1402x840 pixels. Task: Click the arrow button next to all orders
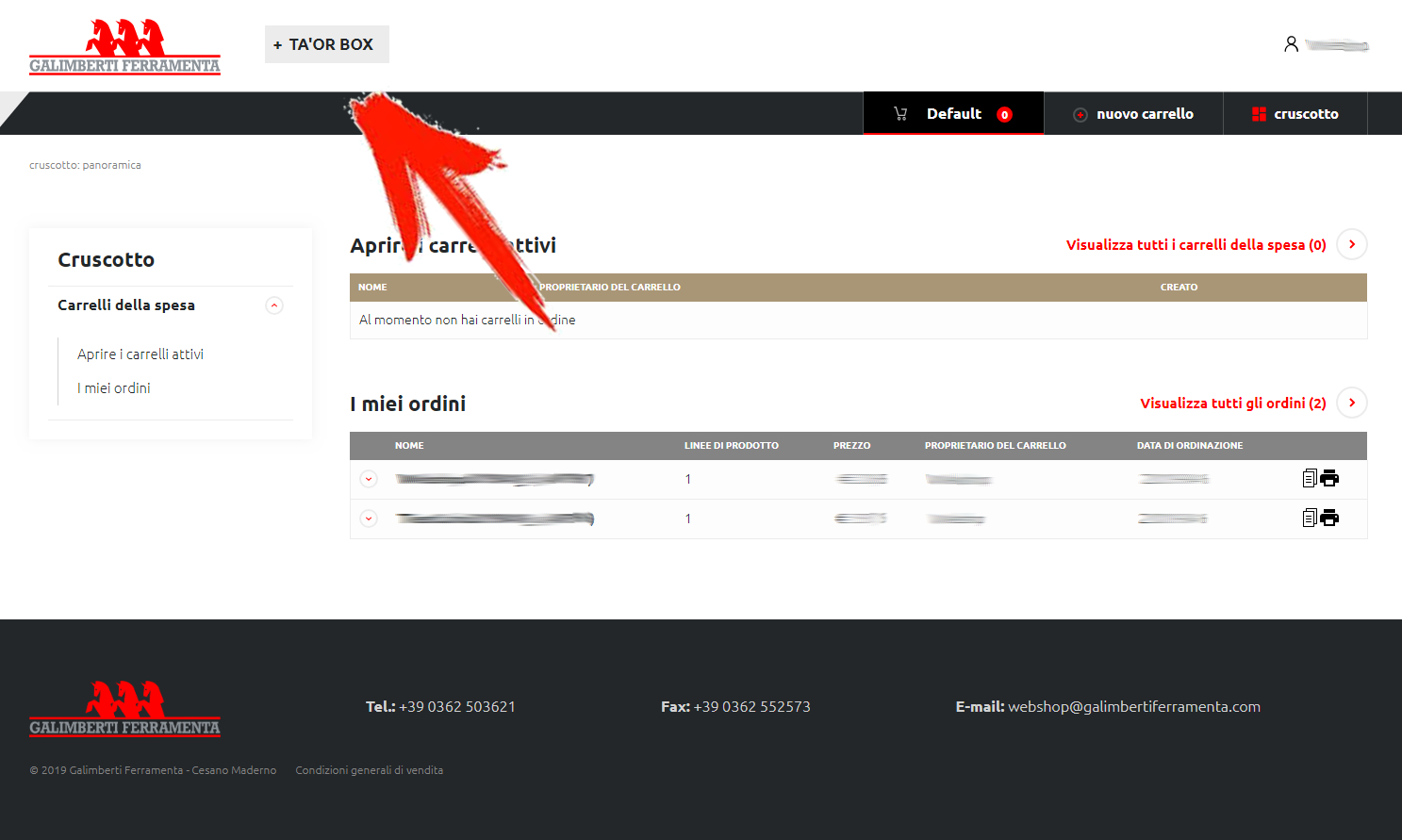pos(1351,403)
